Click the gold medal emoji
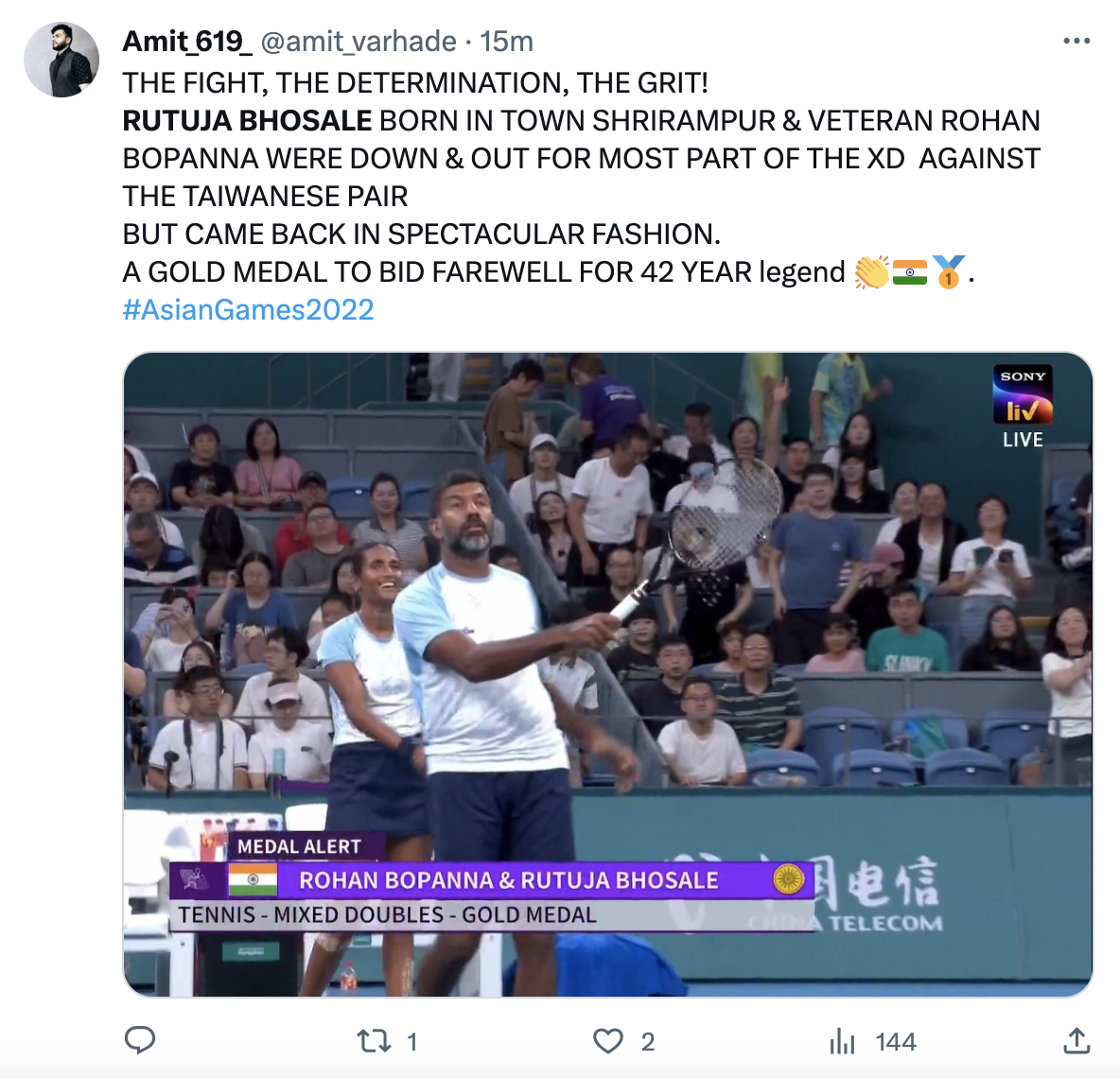 [x=949, y=272]
